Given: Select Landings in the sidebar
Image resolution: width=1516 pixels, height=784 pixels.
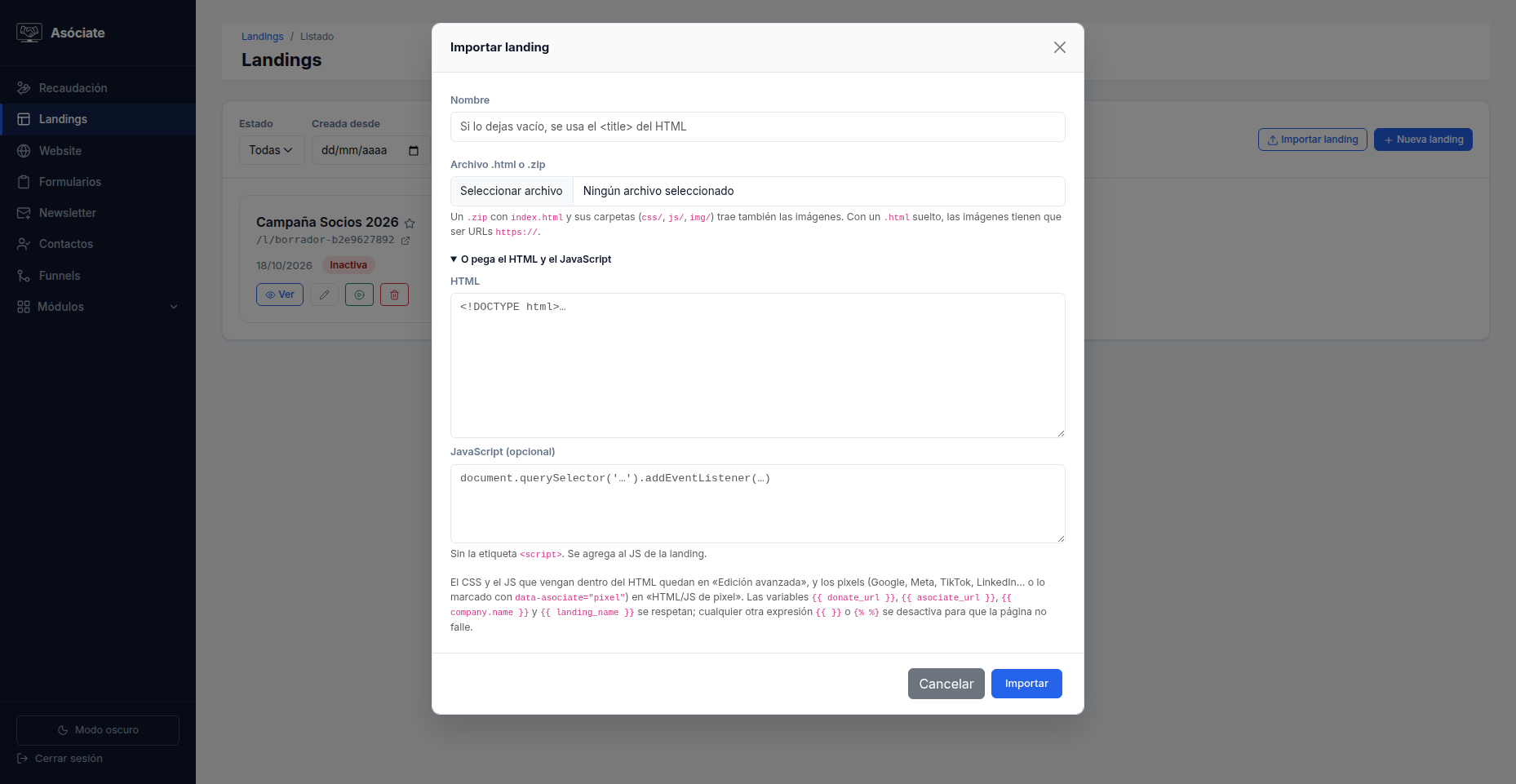Looking at the screenshot, I should pyautogui.click(x=98, y=119).
